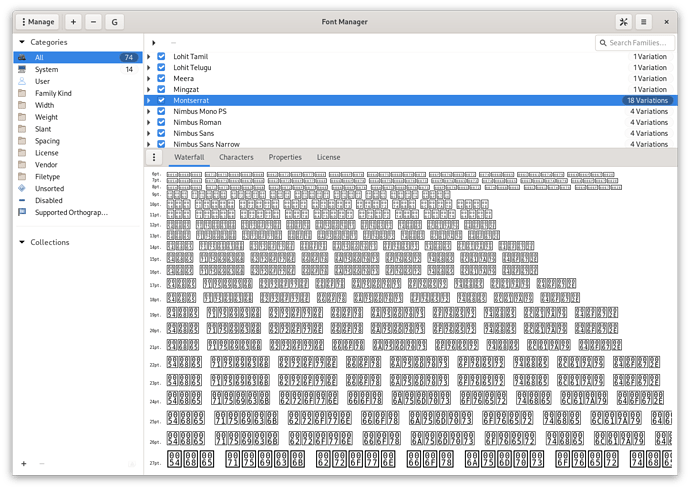Open the Width folder icon

pyautogui.click(x=22, y=105)
